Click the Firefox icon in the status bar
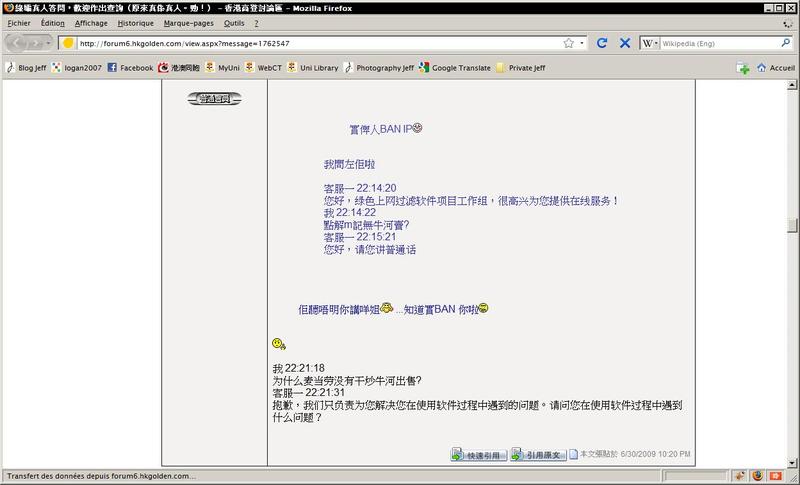The width and height of the screenshot is (800, 485). click(758, 475)
